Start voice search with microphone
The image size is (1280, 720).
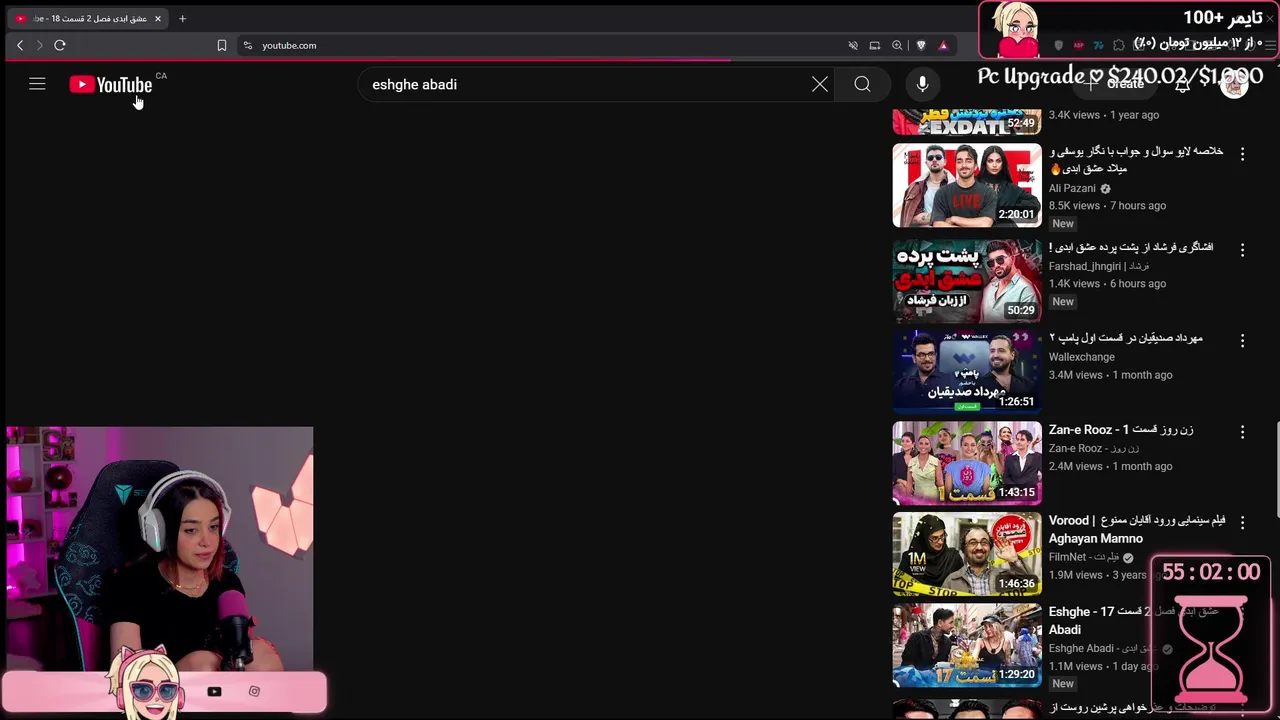[x=922, y=84]
